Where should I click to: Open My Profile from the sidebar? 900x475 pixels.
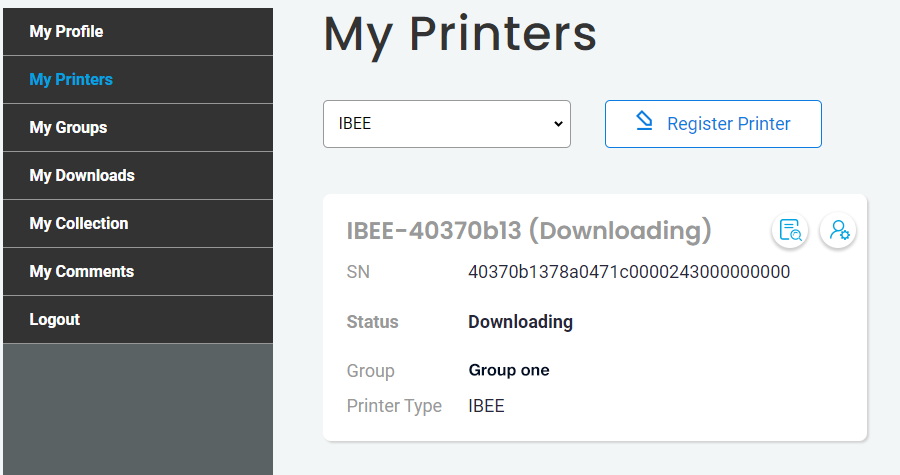coord(66,32)
